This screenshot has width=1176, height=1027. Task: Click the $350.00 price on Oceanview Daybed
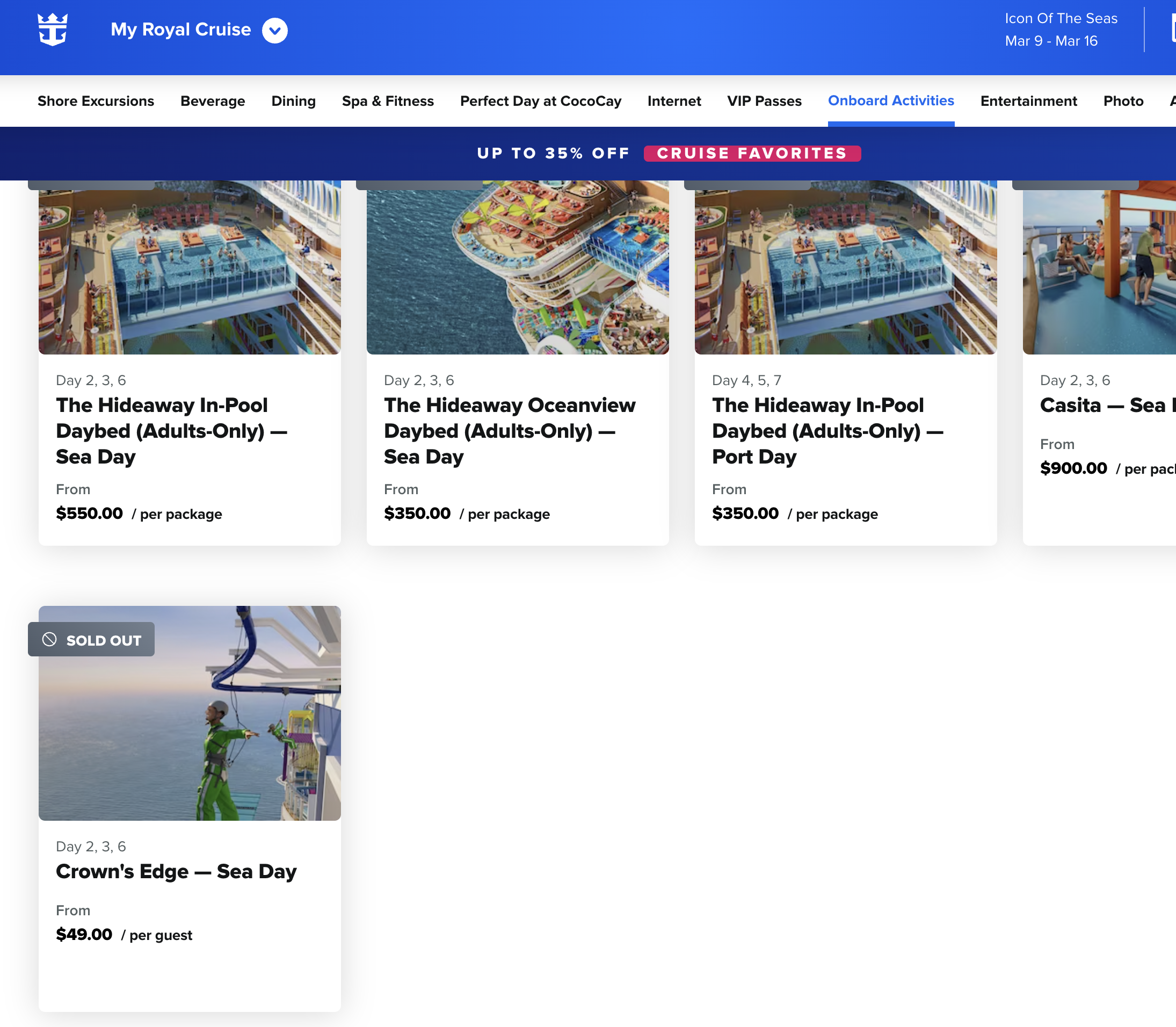tap(417, 513)
